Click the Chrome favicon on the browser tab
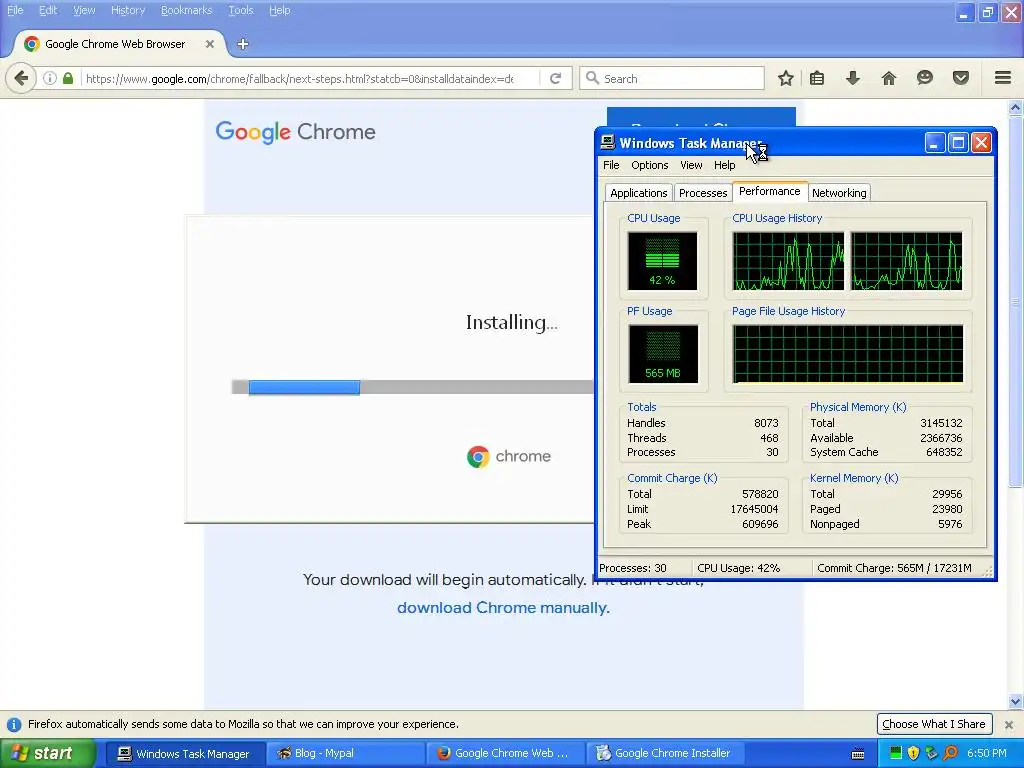This screenshot has width=1024, height=768. (31, 44)
